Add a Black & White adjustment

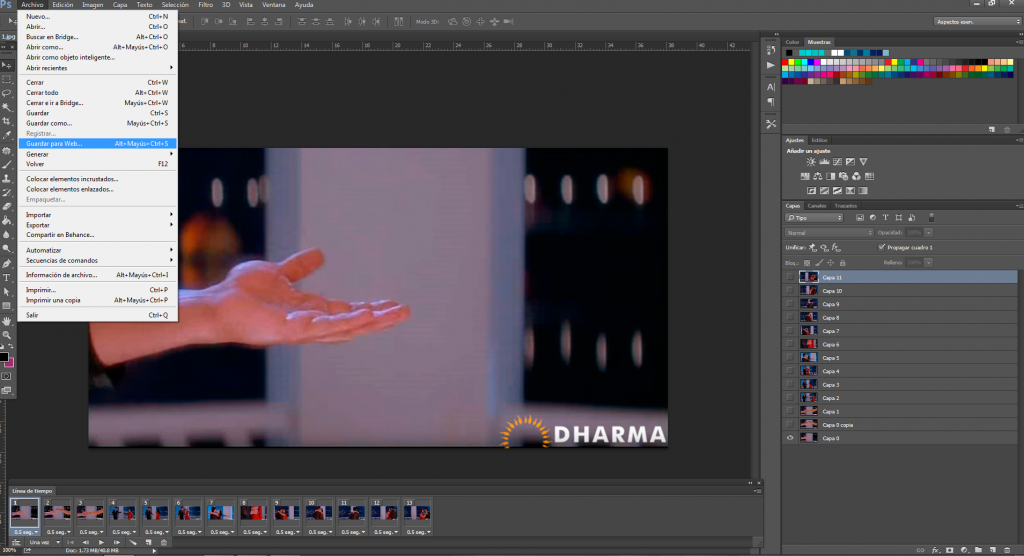point(831,176)
